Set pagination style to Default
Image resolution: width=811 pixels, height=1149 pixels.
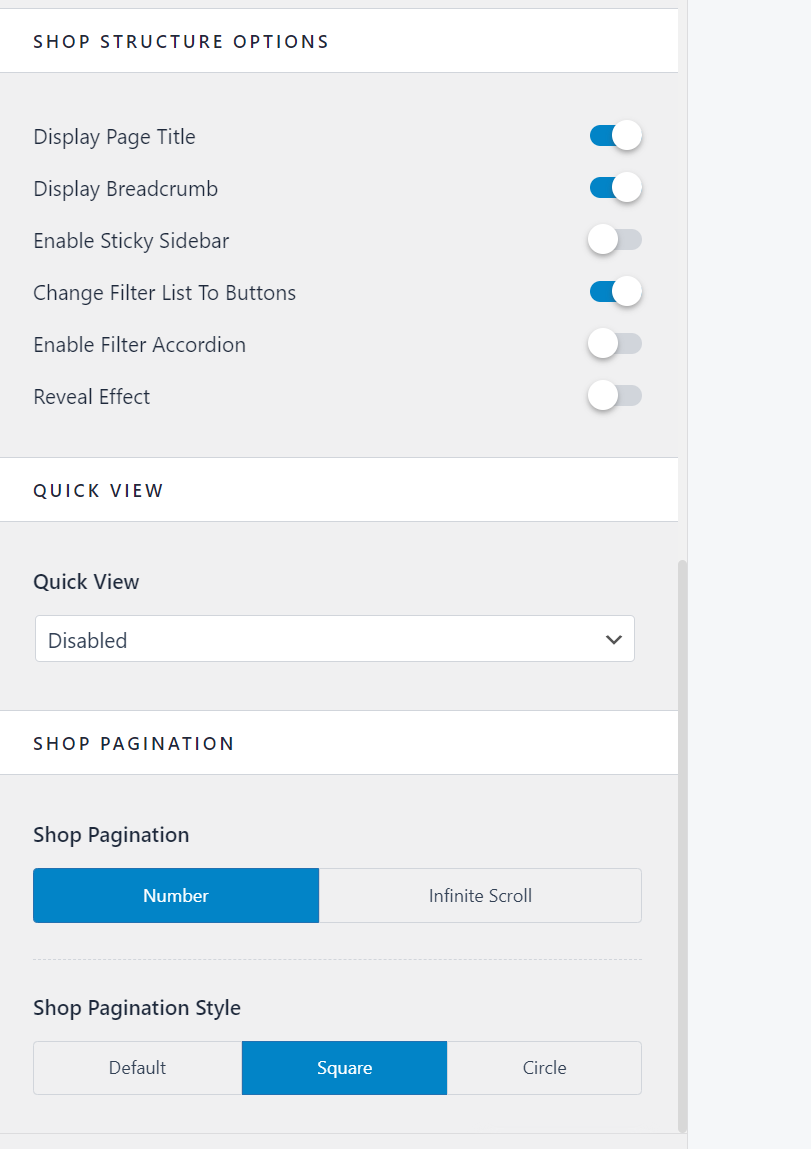point(137,1068)
